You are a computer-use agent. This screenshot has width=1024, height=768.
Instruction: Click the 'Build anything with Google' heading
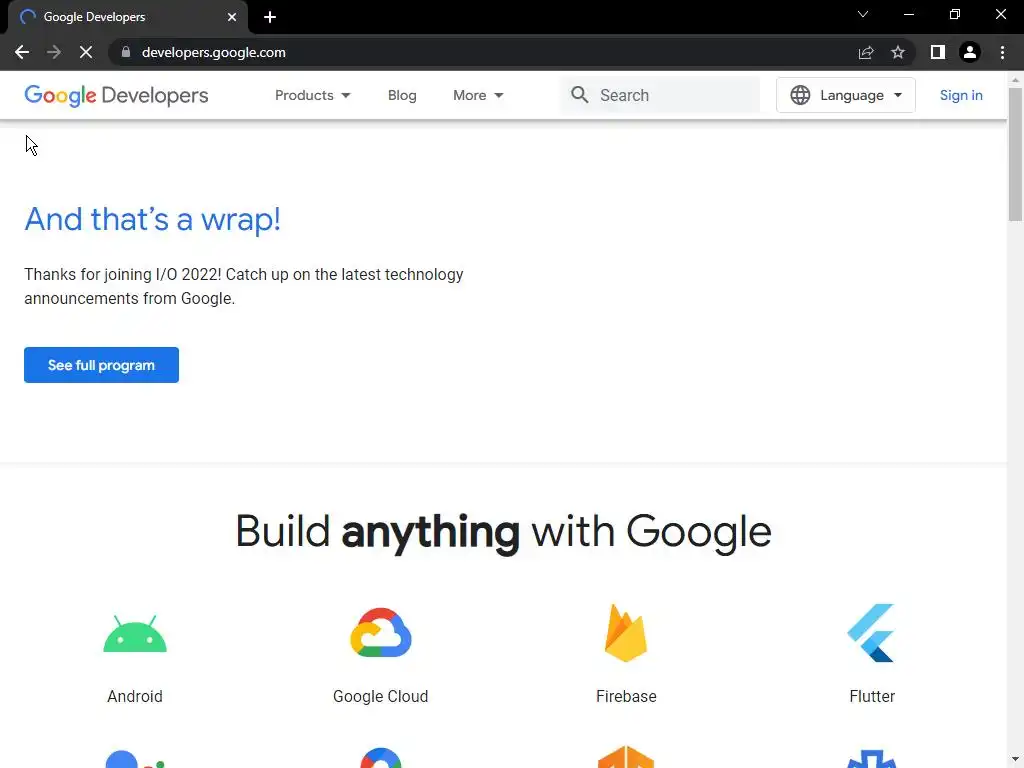tap(504, 532)
